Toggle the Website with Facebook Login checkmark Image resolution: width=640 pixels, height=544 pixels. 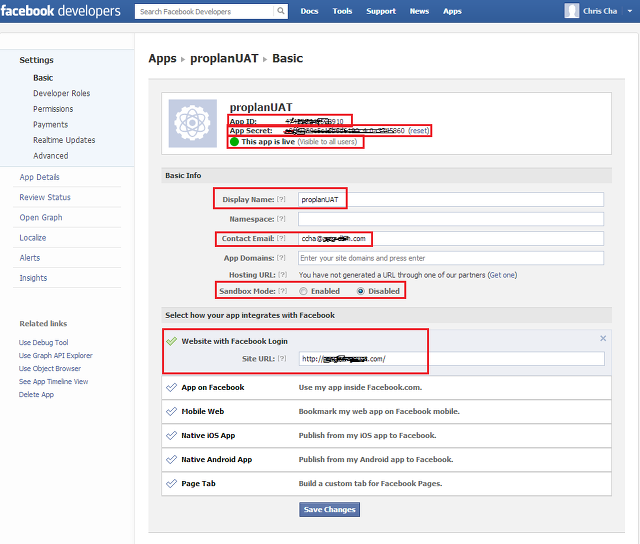coord(171,341)
